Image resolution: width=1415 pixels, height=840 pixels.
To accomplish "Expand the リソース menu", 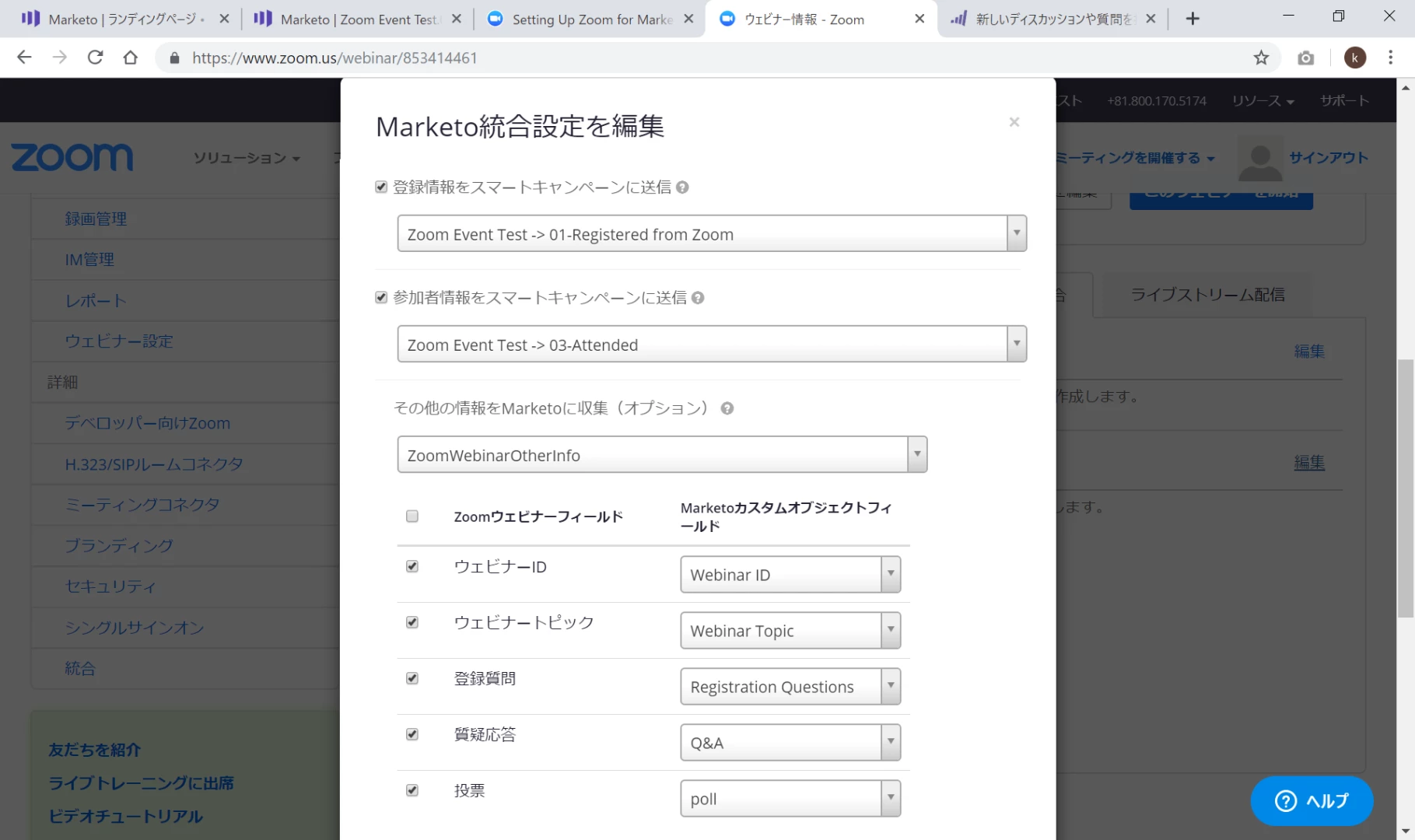I will click(1263, 100).
